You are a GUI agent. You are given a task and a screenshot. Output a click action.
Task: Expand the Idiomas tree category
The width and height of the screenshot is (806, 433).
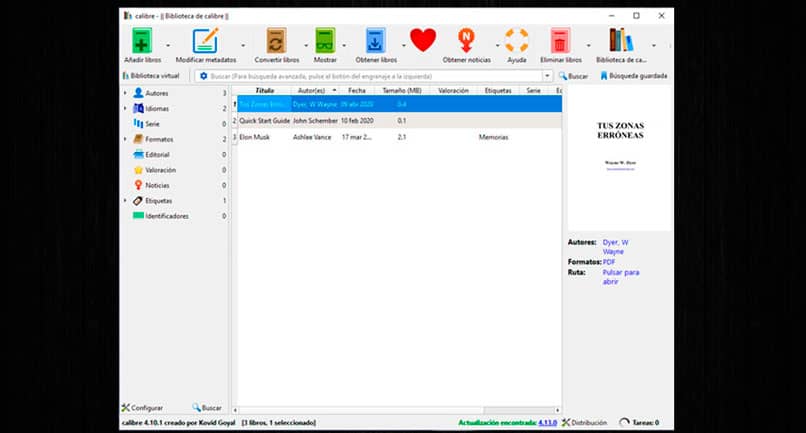coord(125,109)
